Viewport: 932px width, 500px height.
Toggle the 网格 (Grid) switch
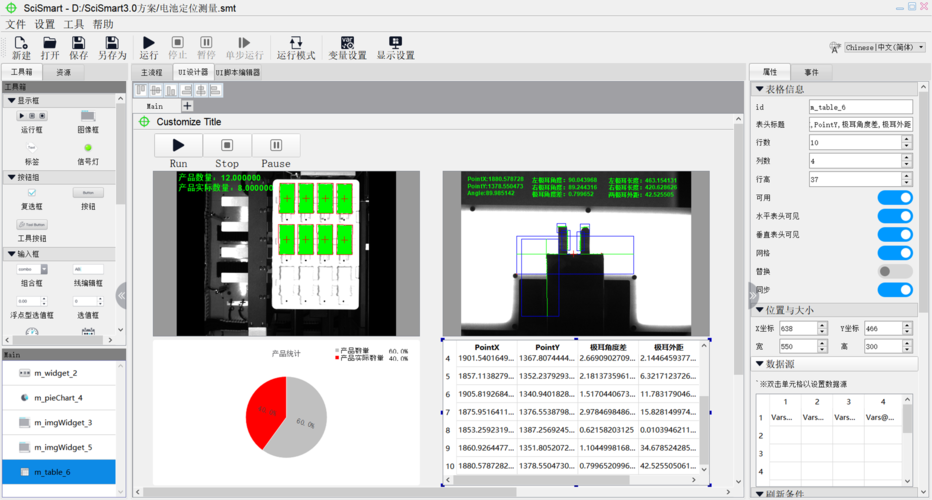(895, 253)
